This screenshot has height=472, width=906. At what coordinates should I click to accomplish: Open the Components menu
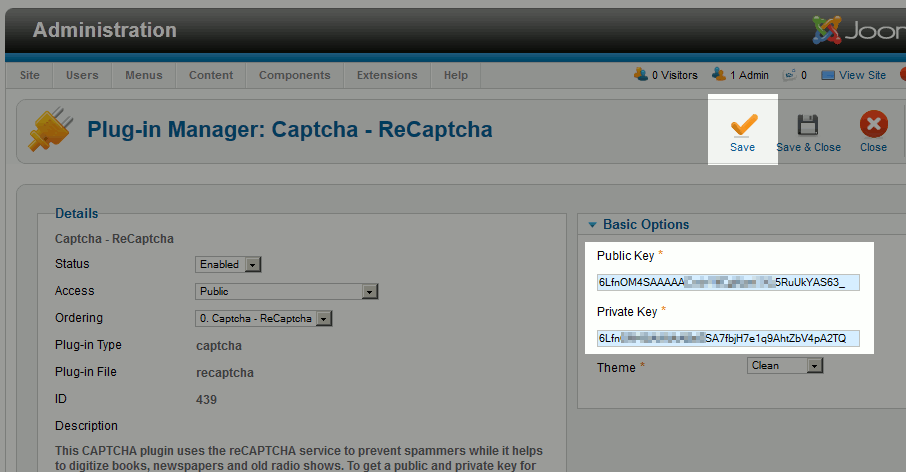[x=294, y=75]
